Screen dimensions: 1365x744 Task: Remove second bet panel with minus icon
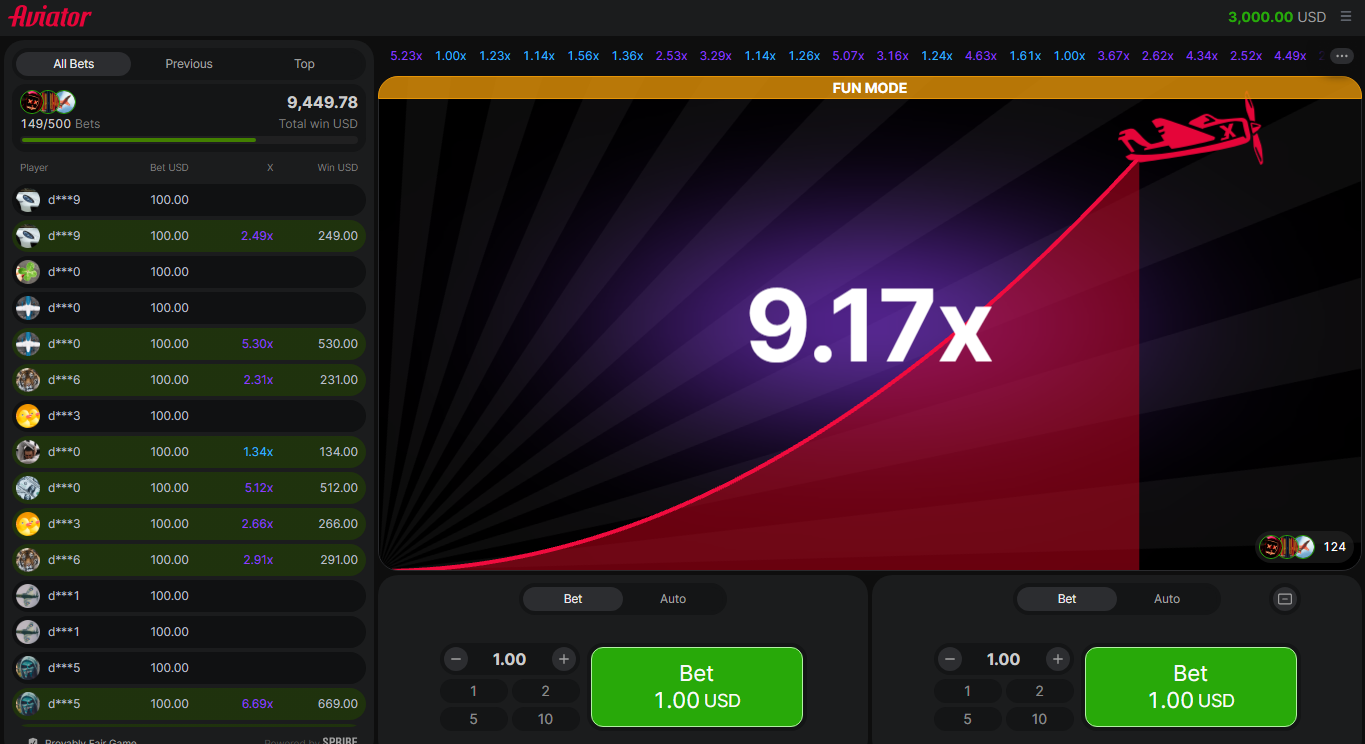tap(1285, 599)
